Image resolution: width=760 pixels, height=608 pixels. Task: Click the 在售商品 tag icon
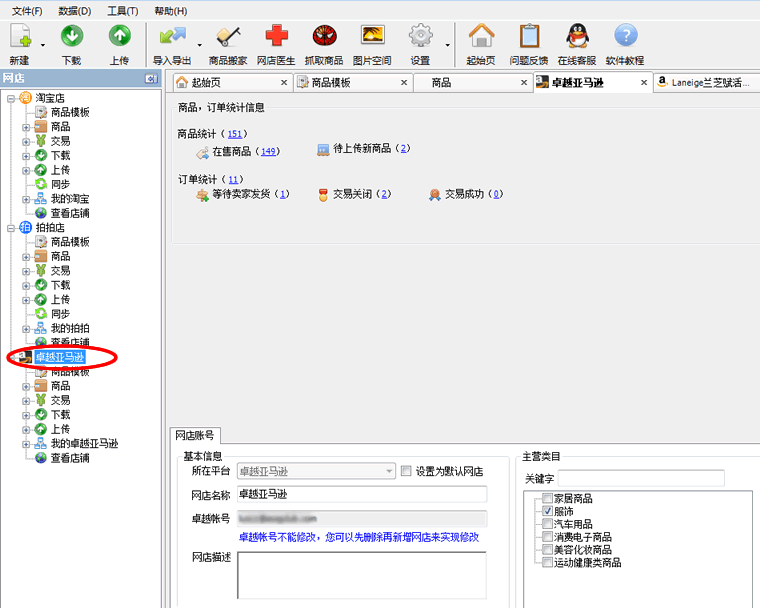pyautogui.click(x=202, y=153)
